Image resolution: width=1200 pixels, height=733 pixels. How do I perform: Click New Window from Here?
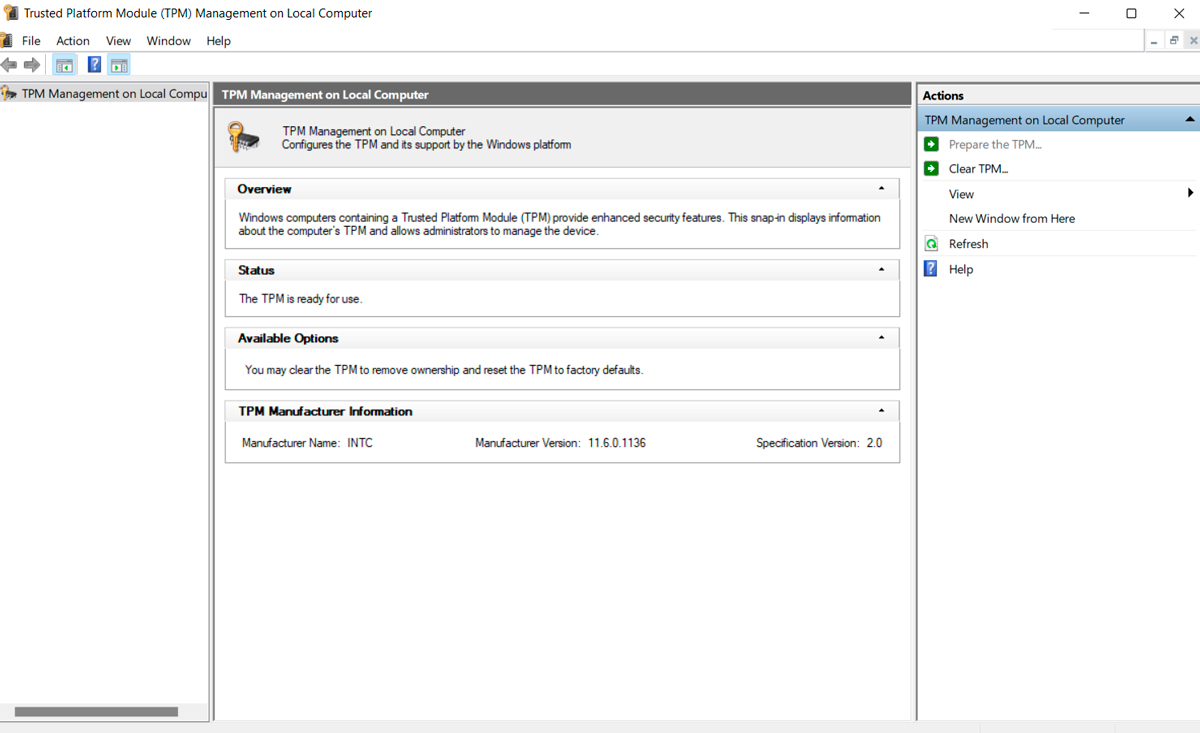[1012, 219]
